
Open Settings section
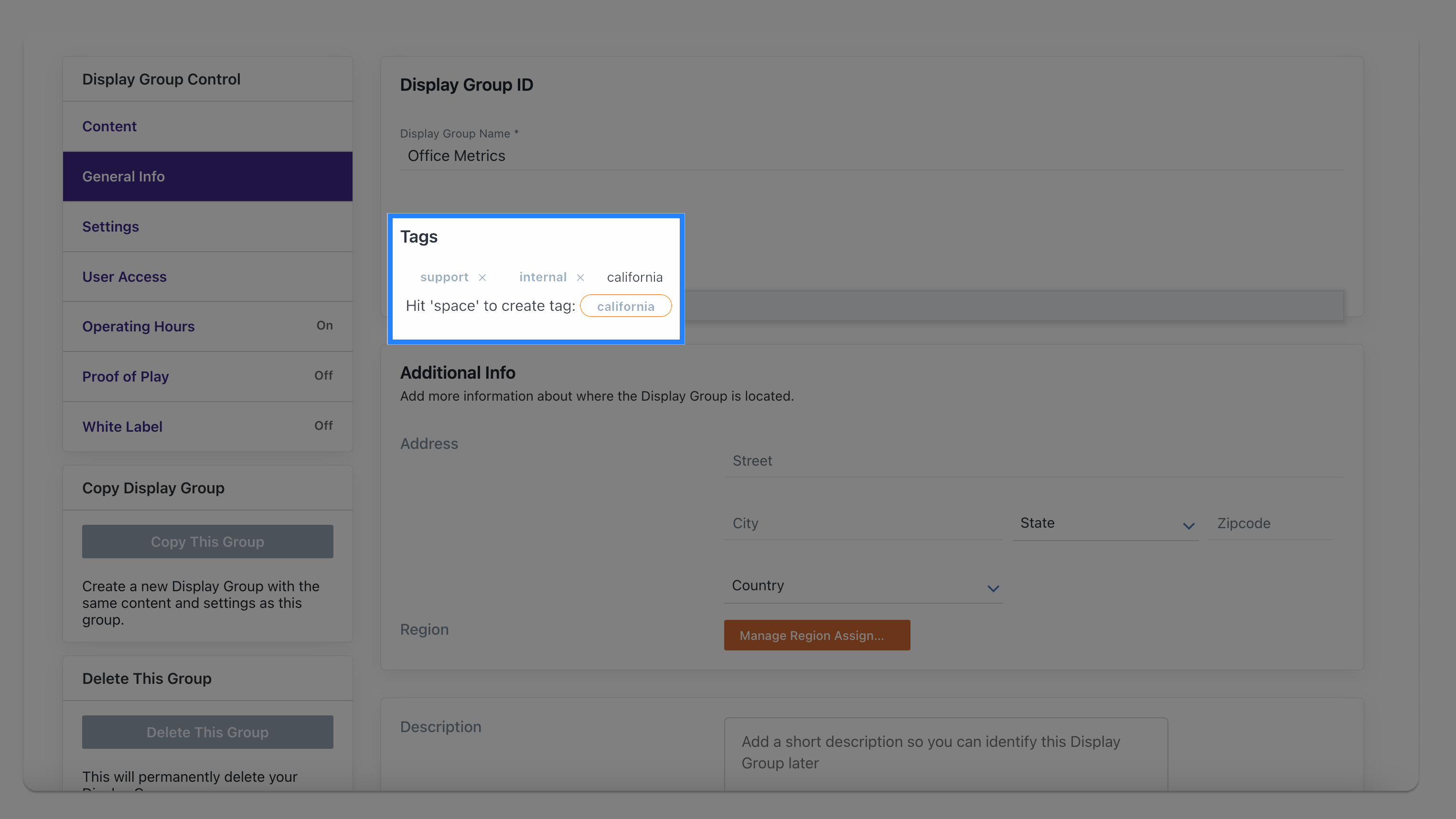pyautogui.click(x=207, y=227)
